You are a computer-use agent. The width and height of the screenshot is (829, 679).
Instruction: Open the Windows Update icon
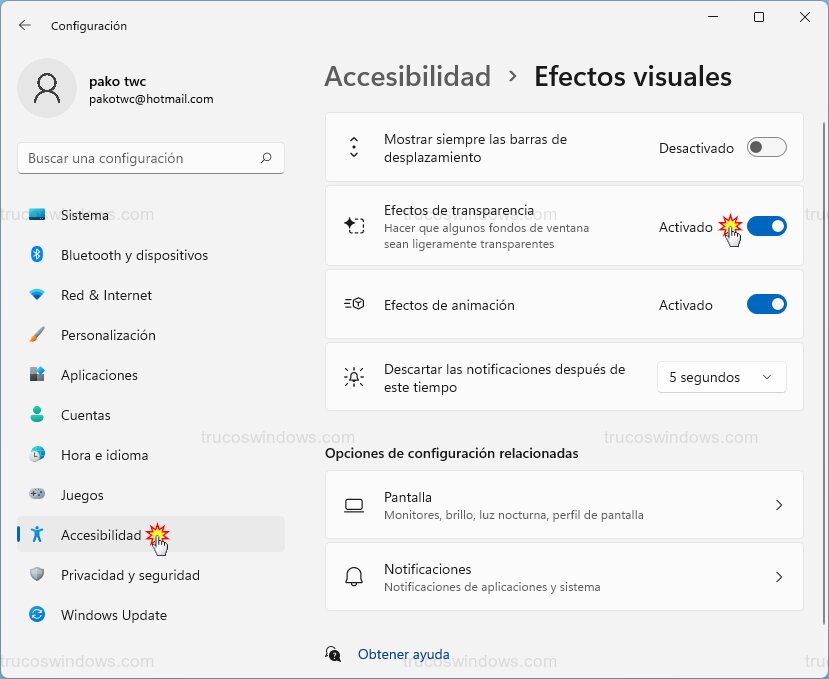pos(32,615)
